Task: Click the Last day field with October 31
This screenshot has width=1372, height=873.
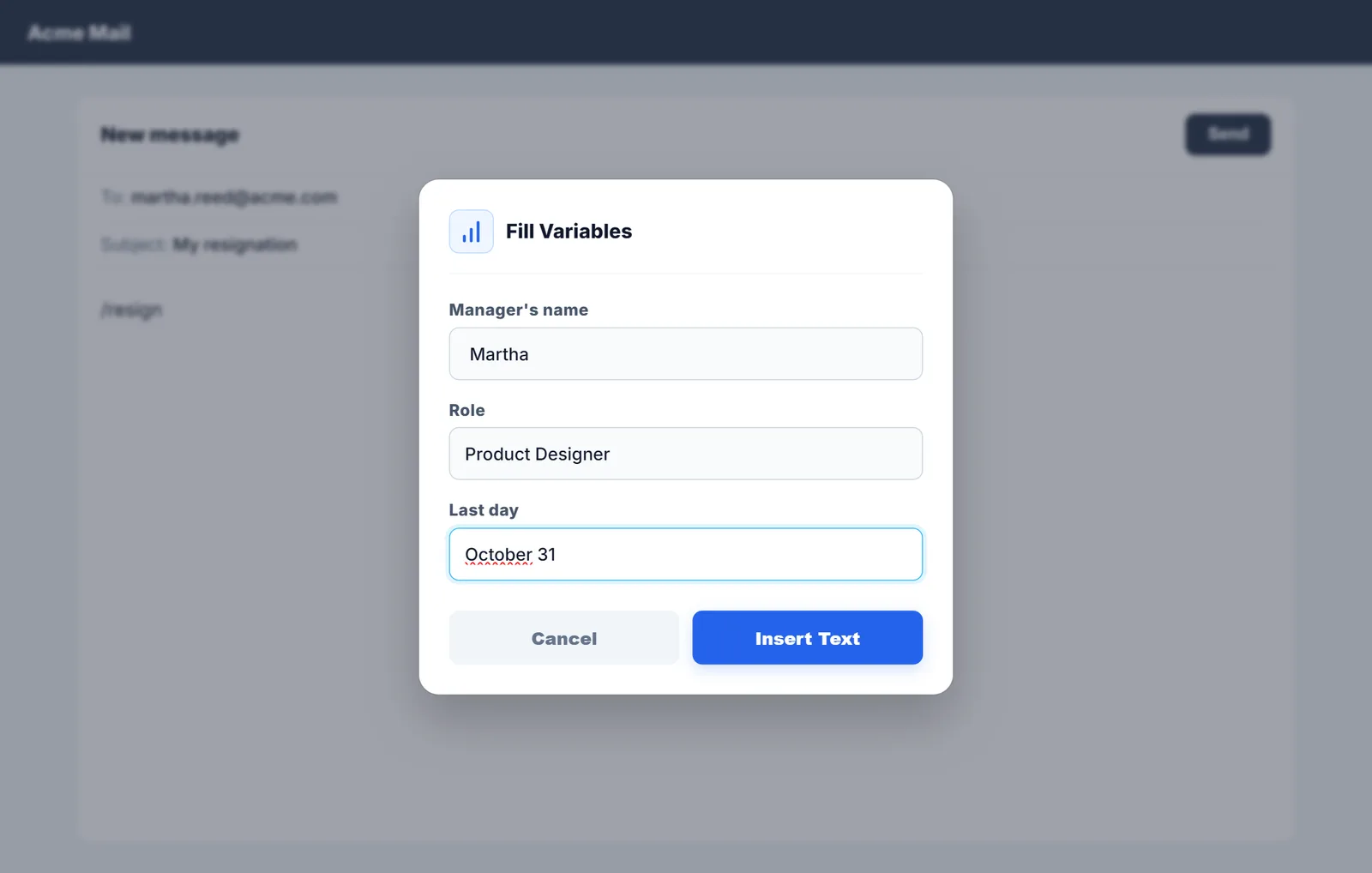Action: [x=685, y=554]
